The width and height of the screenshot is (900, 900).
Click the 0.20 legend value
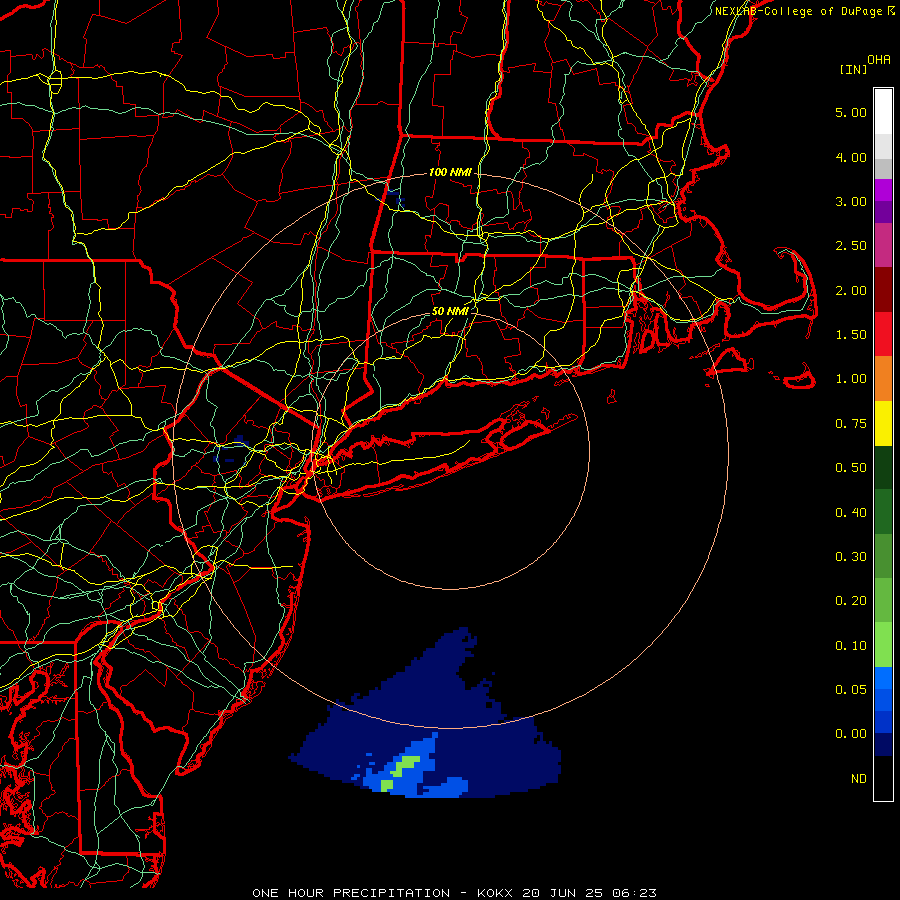(851, 601)
